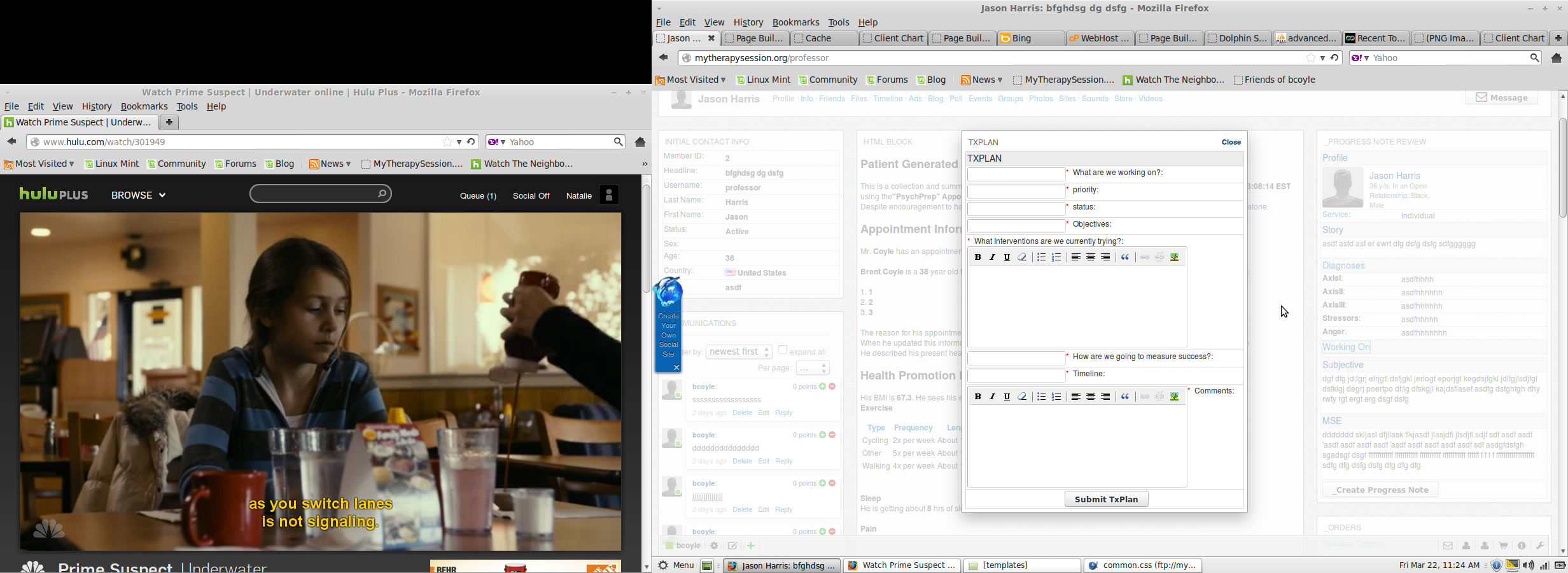
Task: Click numbered list icon in Comments editor toolbar
Action: pyautogui.click(x=1057, y=397)
